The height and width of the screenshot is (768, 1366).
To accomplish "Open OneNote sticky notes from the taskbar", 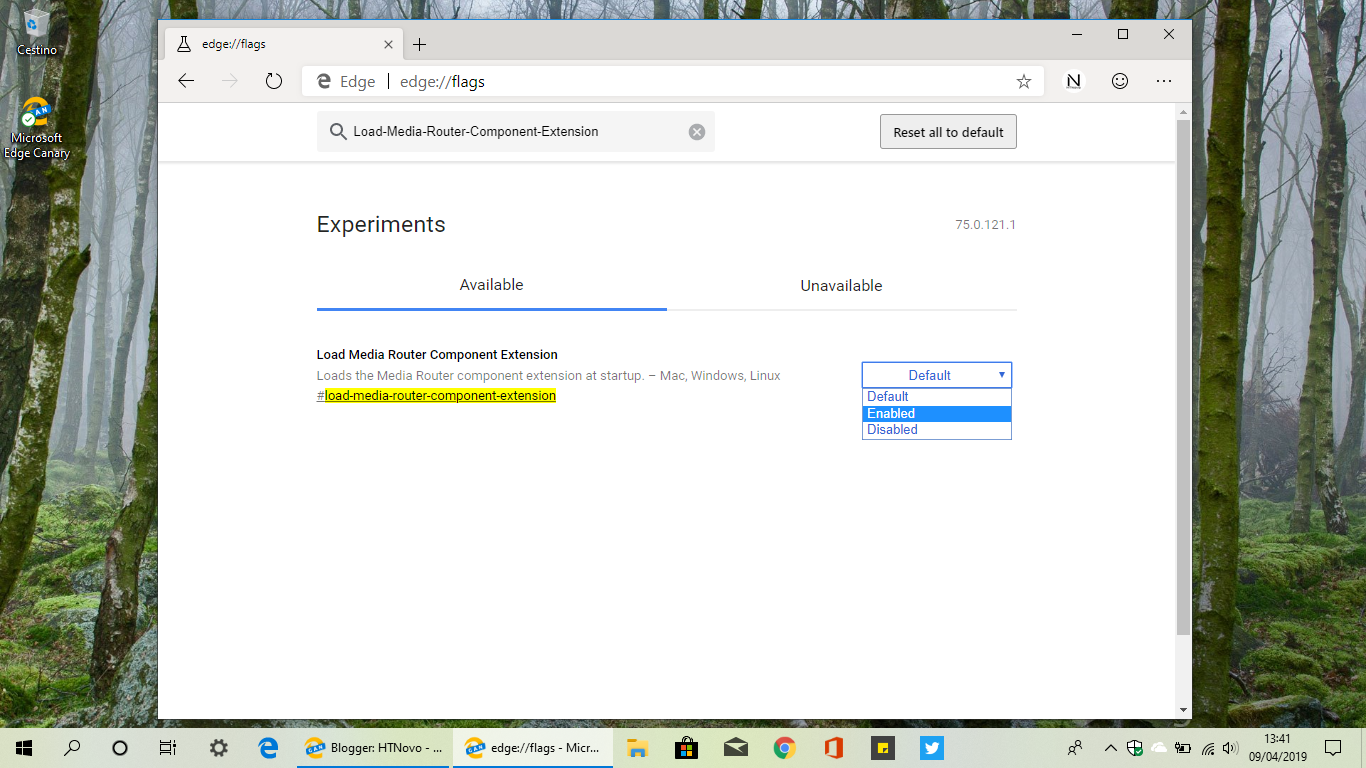I will click(883, 747).
